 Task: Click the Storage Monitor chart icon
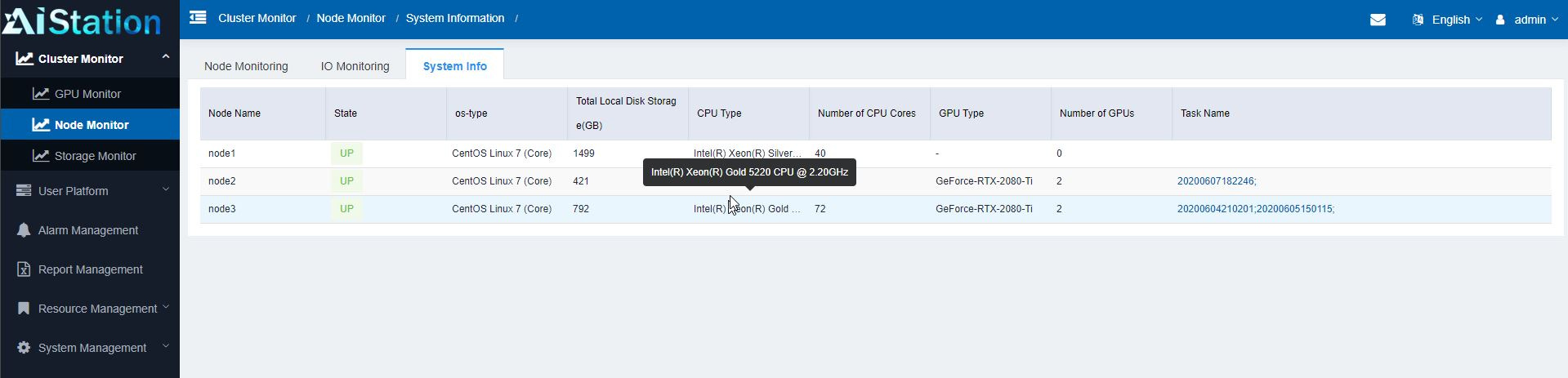[x=41, y=156]
